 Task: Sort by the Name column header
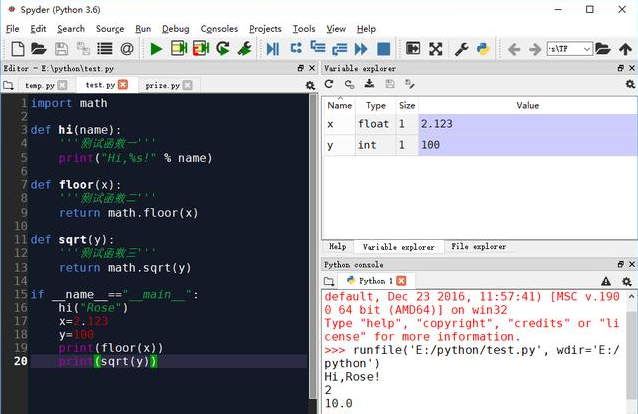click(339, 105)
